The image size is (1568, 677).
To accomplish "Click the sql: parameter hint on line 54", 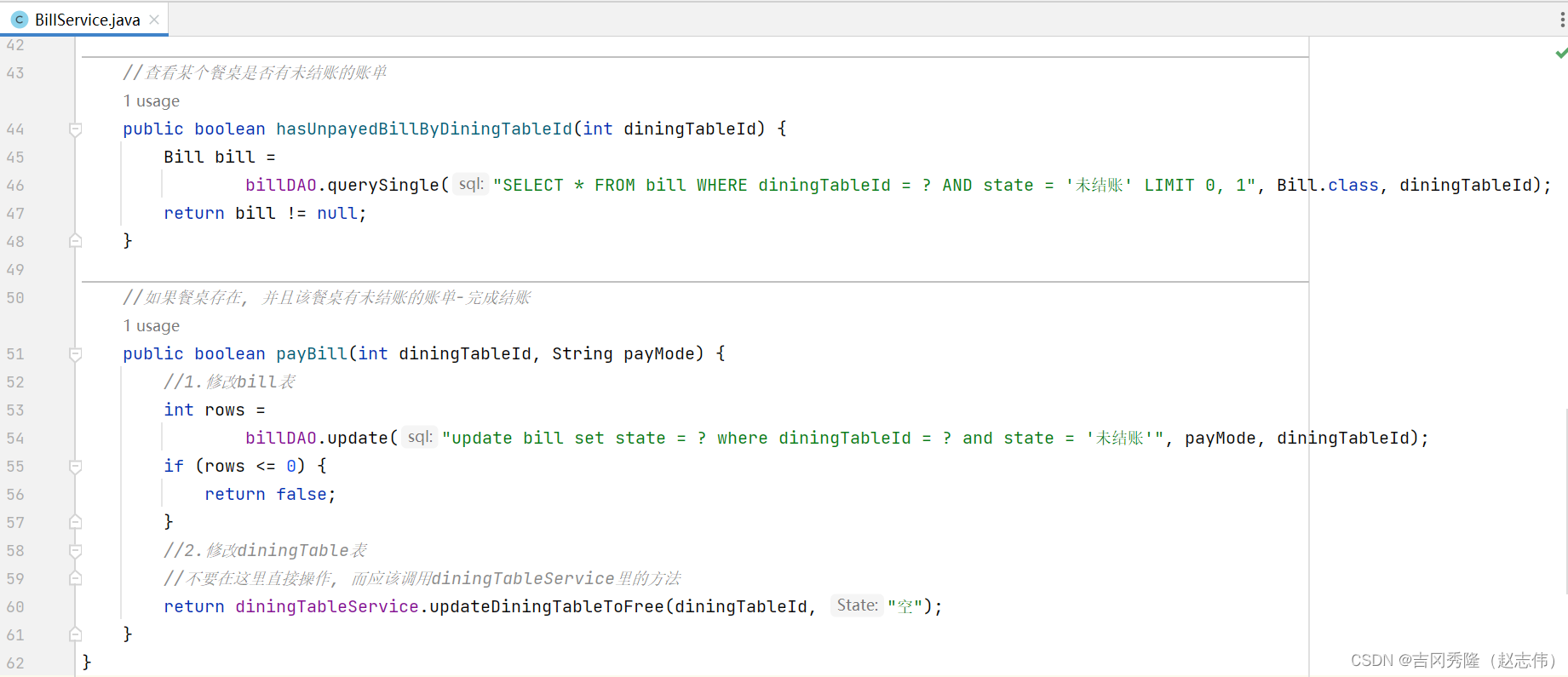I will point(419,437).
